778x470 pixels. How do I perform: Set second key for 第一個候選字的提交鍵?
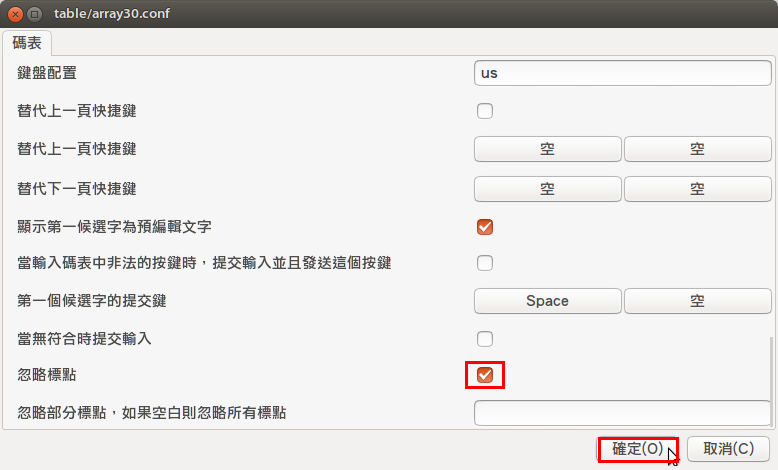(x=697, y=301)
